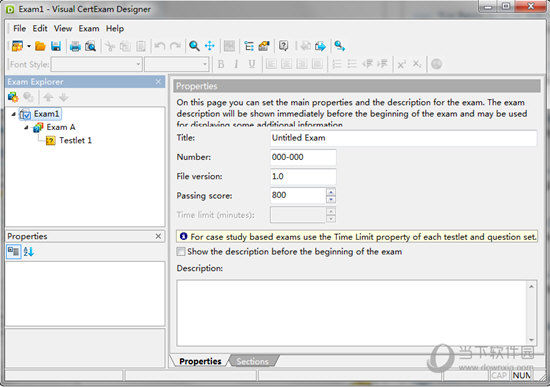The width and height of the screenshot is (550, 387).
Task: Click the question mark help icon
Action: [283, 46]
